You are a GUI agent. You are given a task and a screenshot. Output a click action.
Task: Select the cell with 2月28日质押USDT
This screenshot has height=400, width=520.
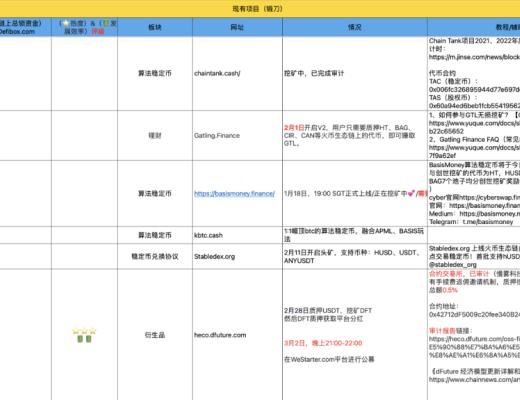pyautogui.click(x=355, y=335)
